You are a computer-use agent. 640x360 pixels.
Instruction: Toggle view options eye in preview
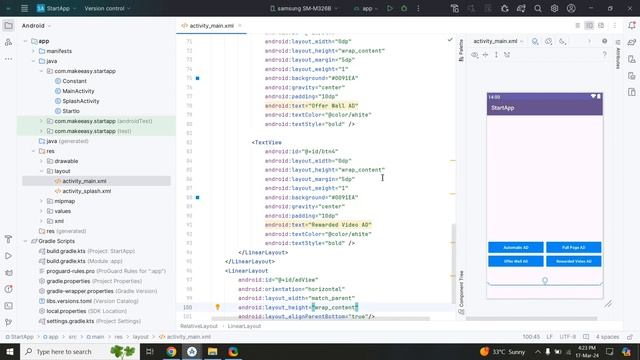click(475, 55)
